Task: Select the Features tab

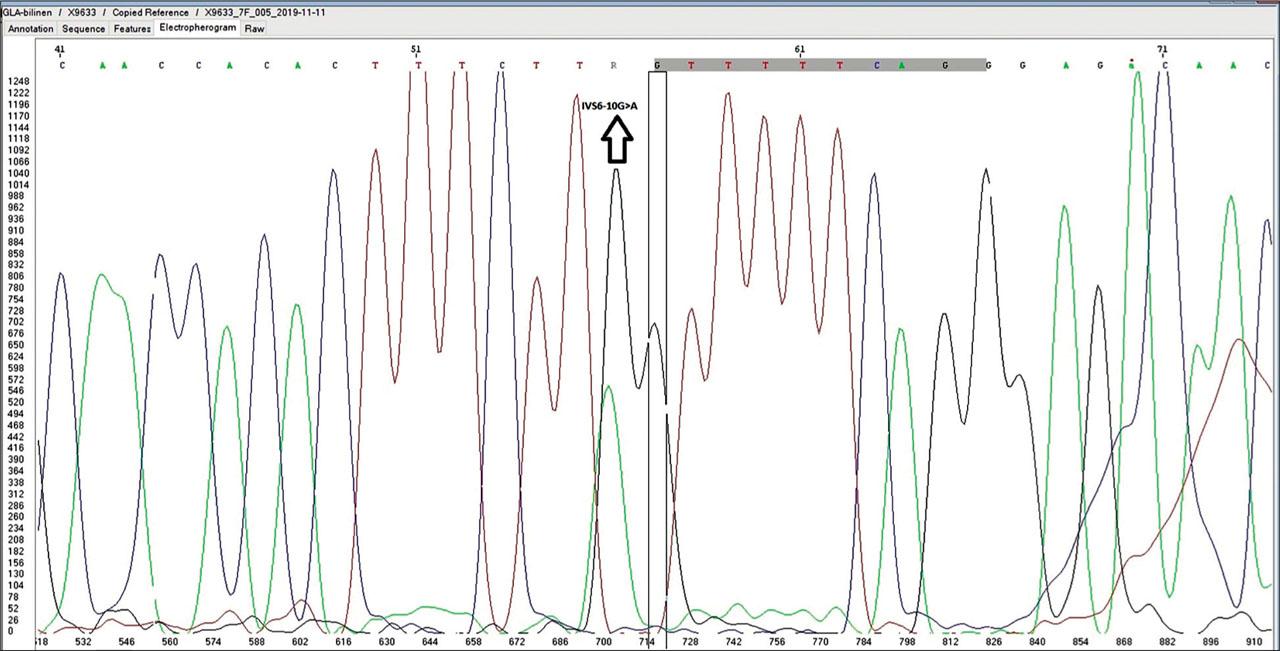Action: [132, 29]
